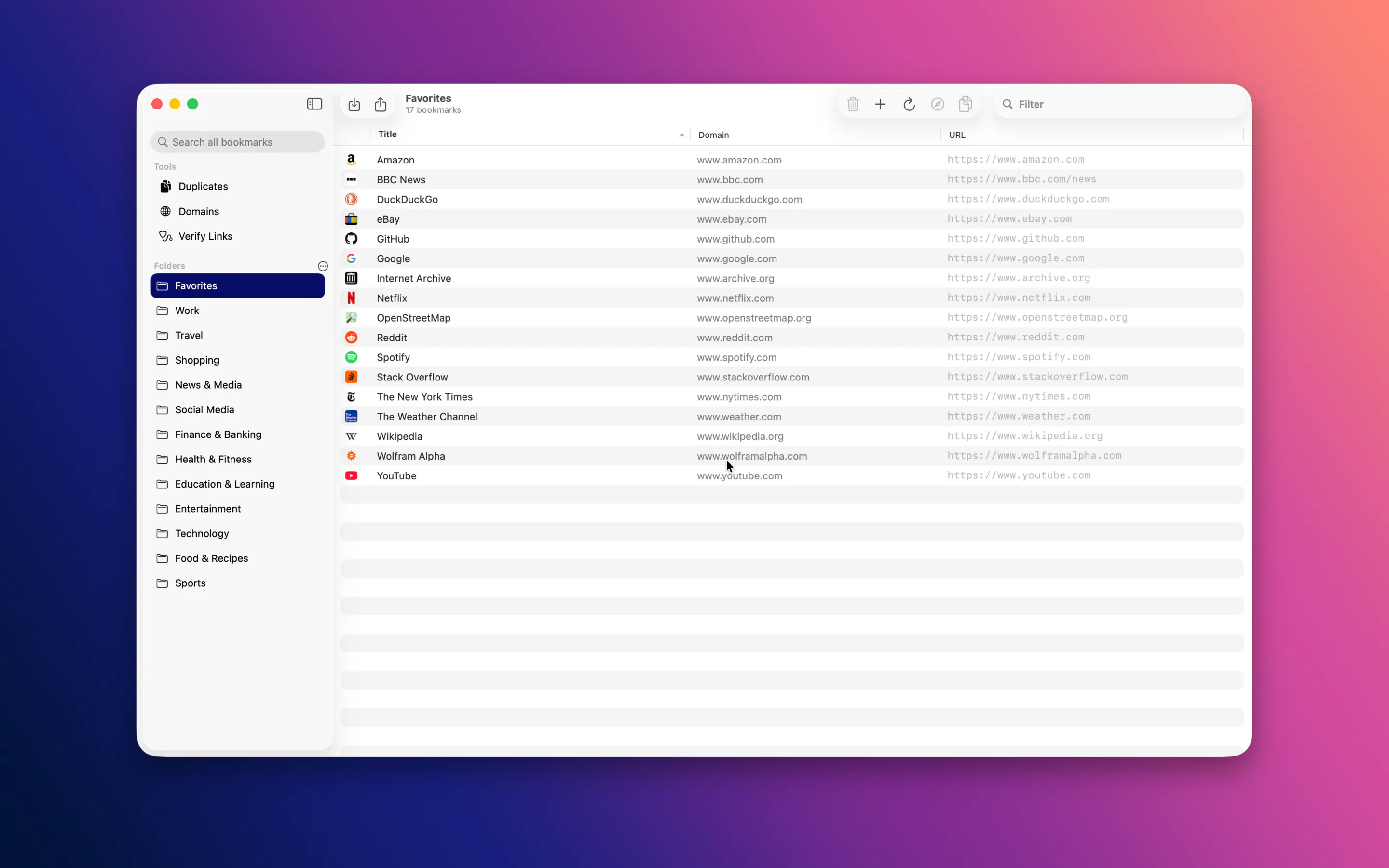The image size is (1389, 868).
Task: Open the Folders options ellipsis menu
Action: (323, 266)
